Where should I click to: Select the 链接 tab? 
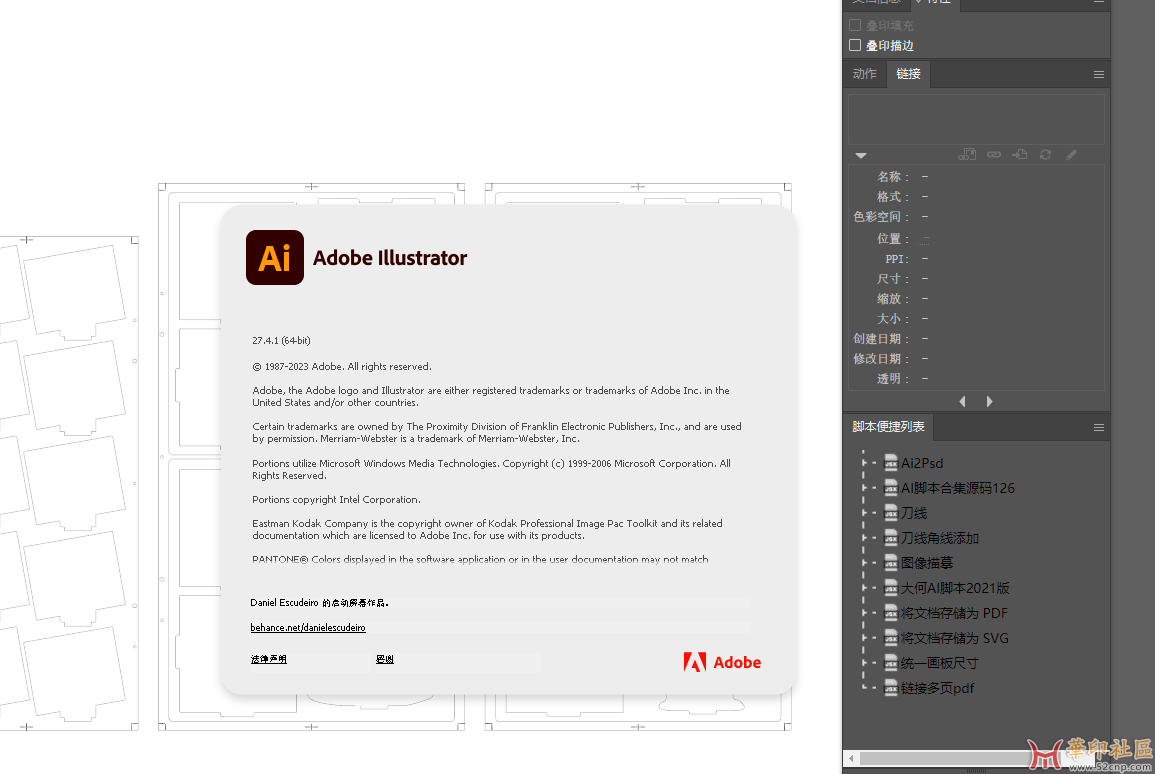[908, 74]
